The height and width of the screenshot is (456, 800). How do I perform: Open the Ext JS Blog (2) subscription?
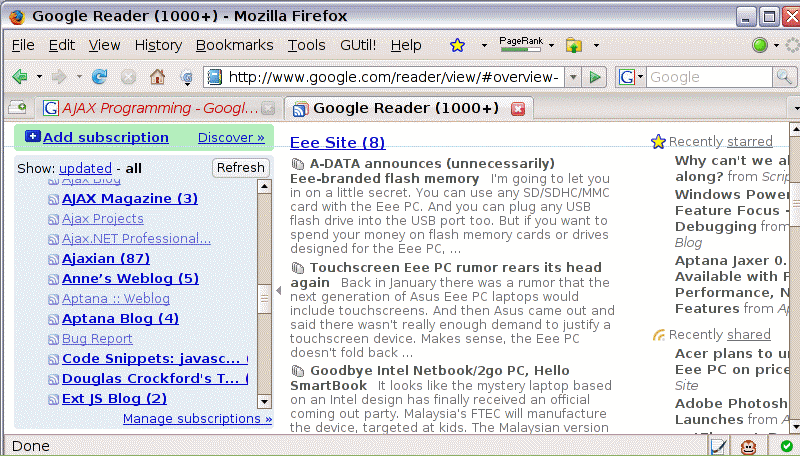point(114,399)
